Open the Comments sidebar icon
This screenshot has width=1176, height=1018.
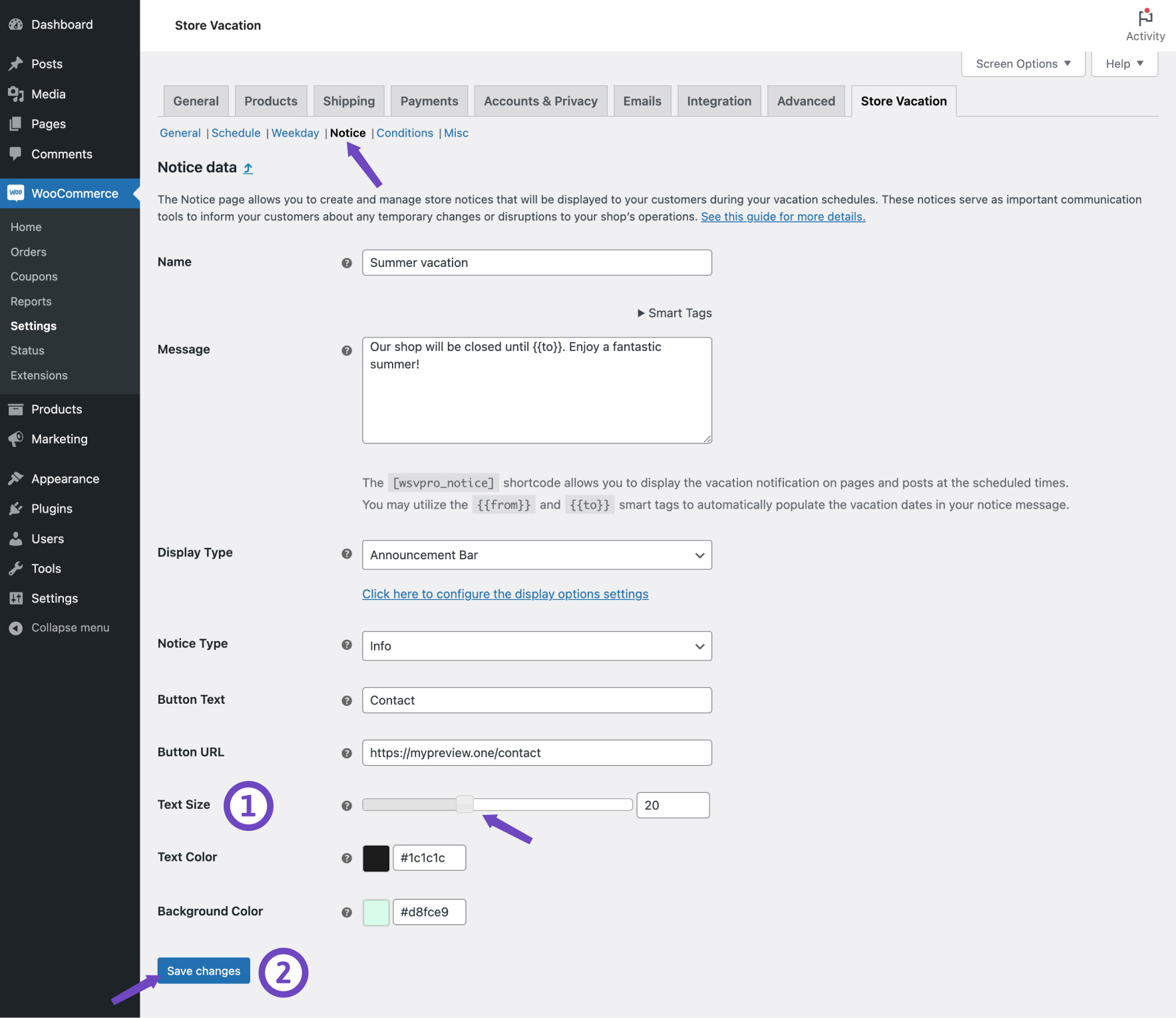pyautogui.click(x=16, y=154)
